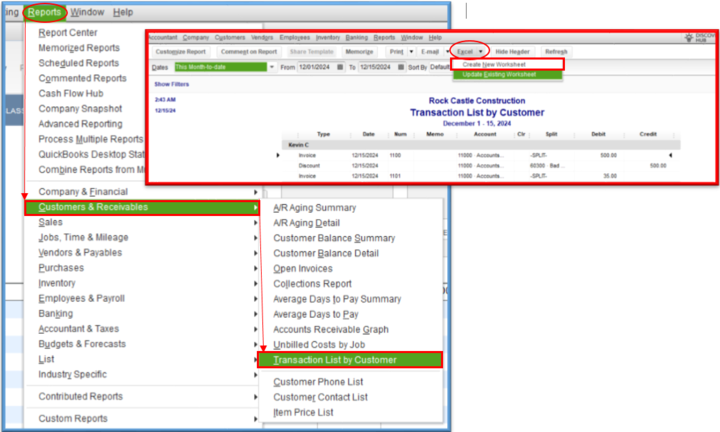Choose Update Existing Worksheet option

click(507, 74)
